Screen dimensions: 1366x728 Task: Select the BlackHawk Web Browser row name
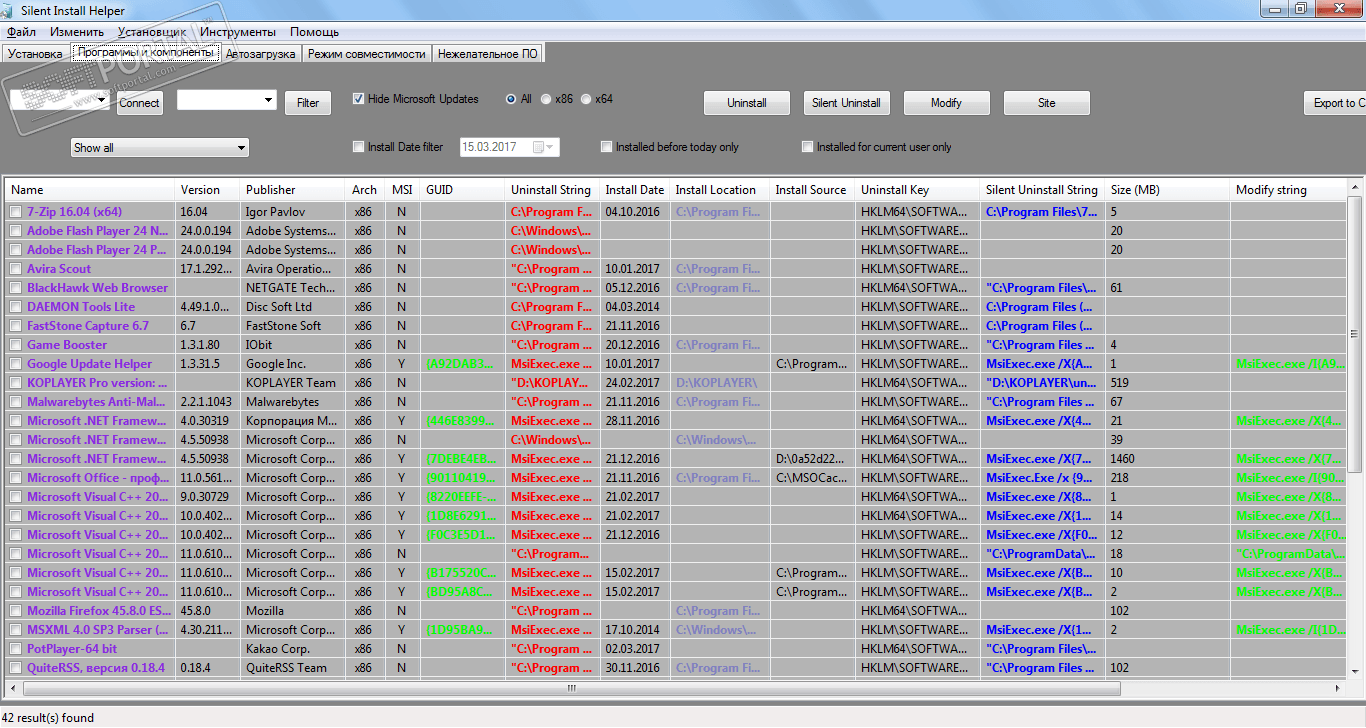click(x=97, y=288)
